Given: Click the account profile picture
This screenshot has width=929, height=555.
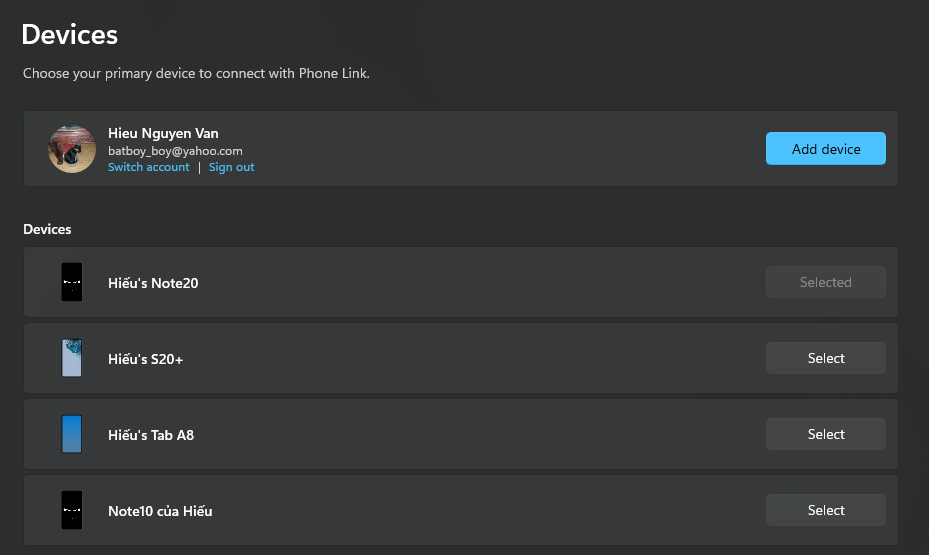Looking at the screenshot, I should [72, 149].
